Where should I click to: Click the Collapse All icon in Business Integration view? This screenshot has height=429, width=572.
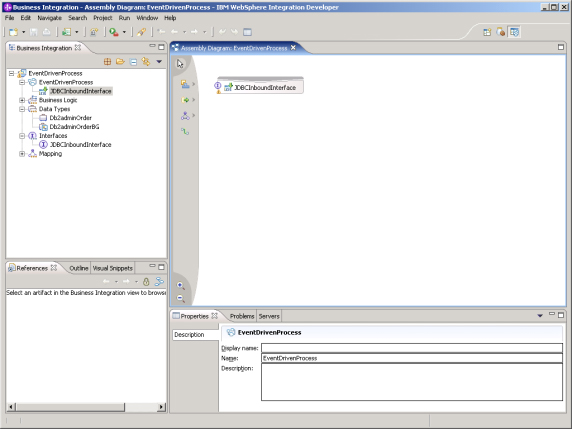[x=134, y=62]
